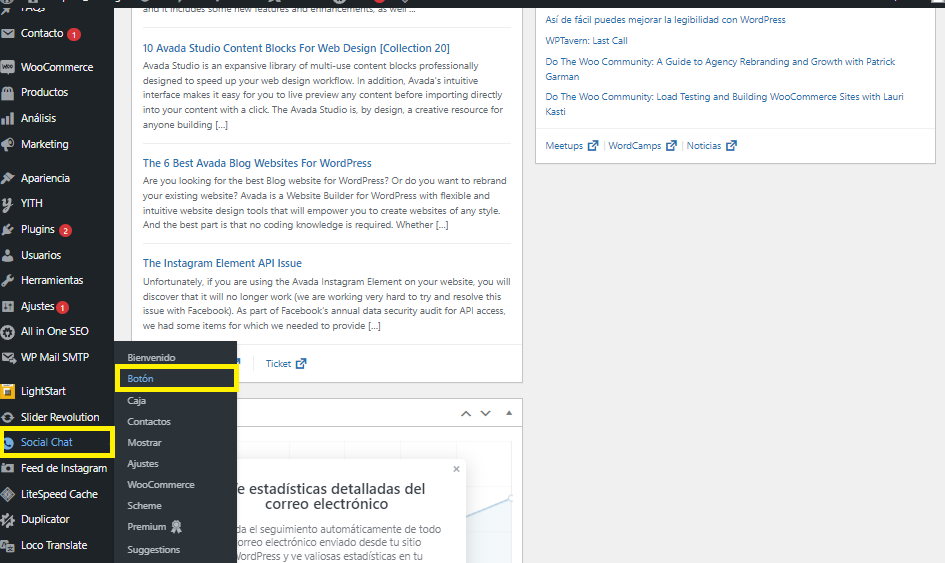Open the Social Chat sidebar icon
The height and width of the screenshot is (563, 945).
(8, 442)
